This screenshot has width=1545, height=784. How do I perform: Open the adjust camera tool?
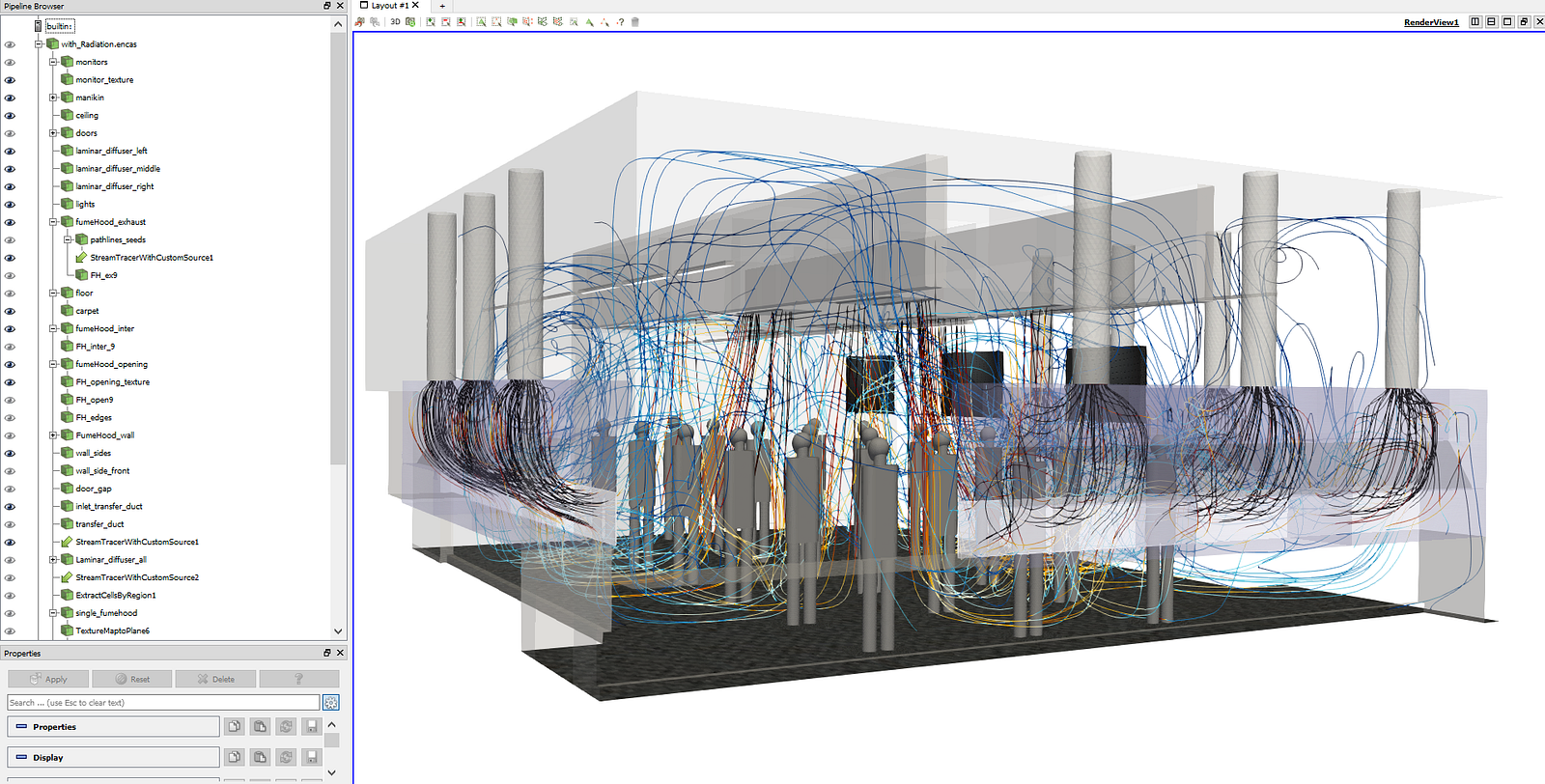click(410, 21)
